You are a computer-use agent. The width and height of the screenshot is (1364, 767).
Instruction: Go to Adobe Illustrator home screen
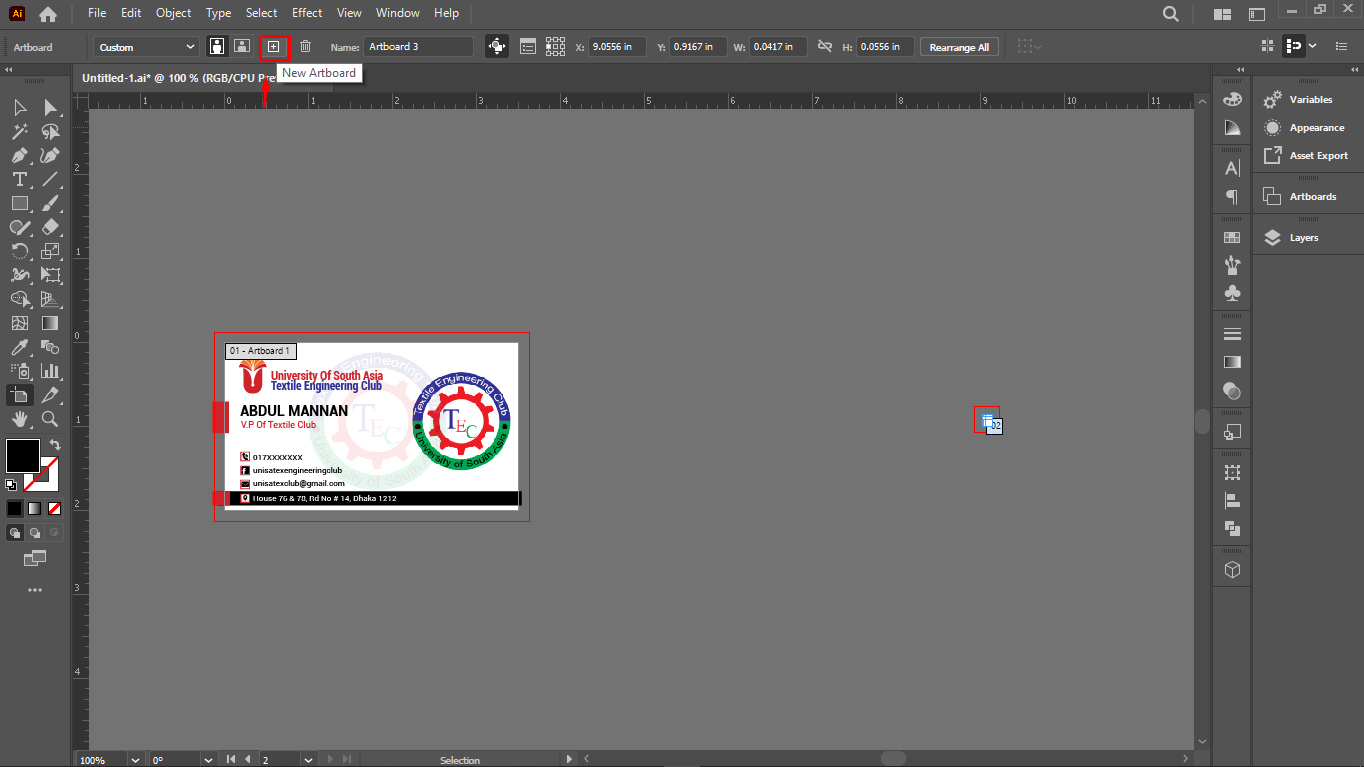[48, 14]
